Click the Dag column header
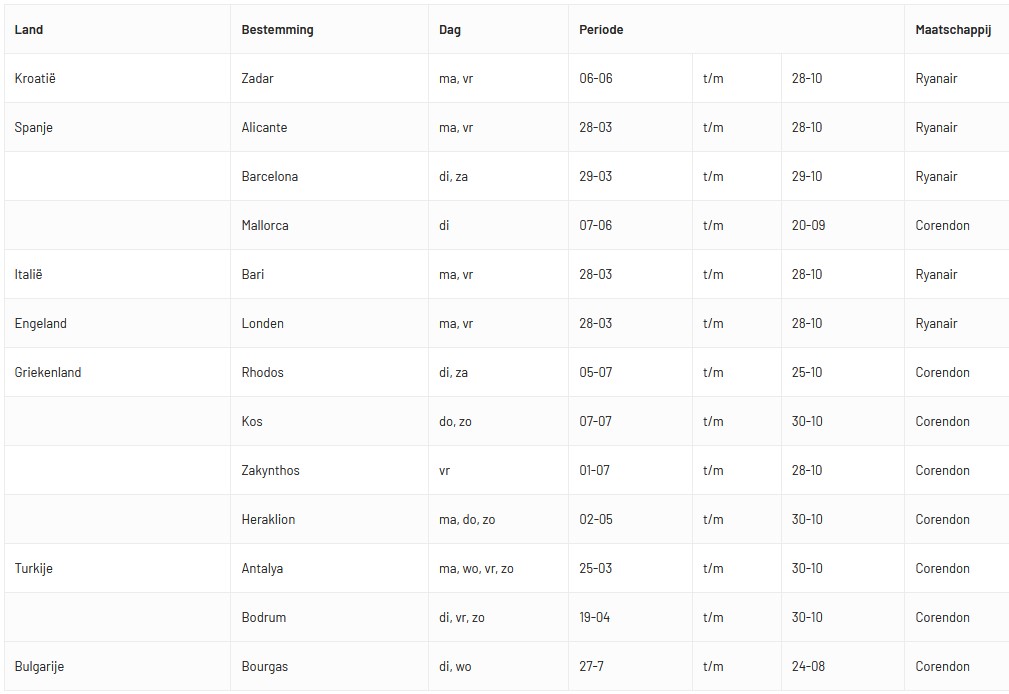This screenshot has height=694, width=1009. 498,30
